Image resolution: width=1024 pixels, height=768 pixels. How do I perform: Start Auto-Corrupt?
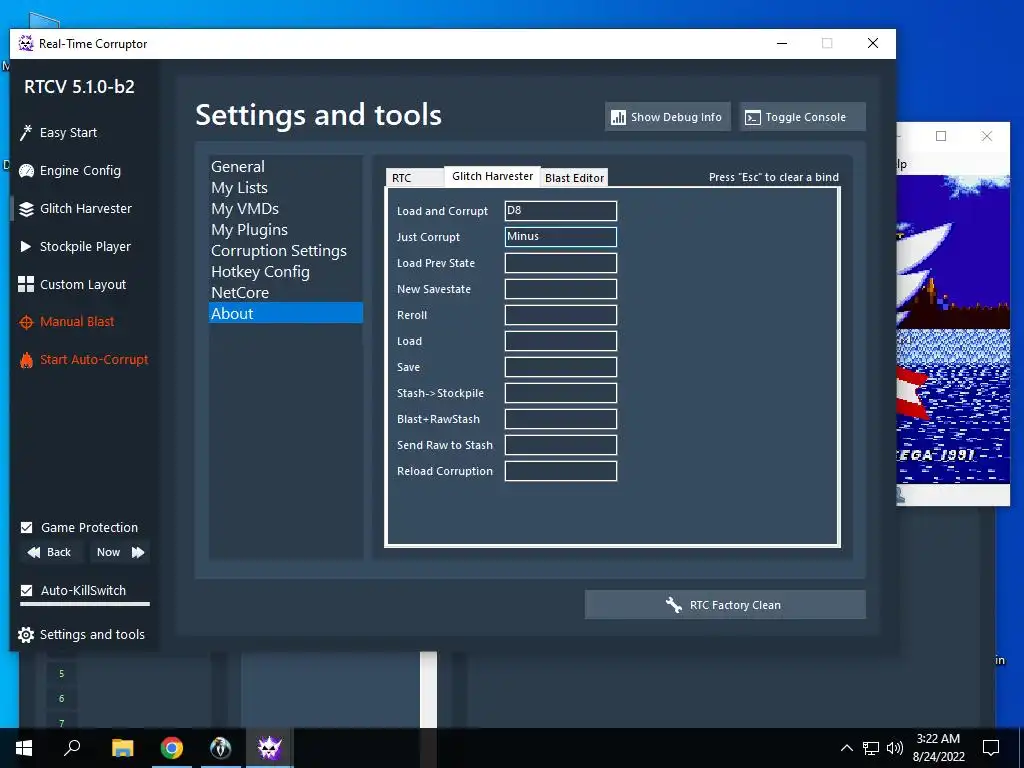tap(84, 359)
